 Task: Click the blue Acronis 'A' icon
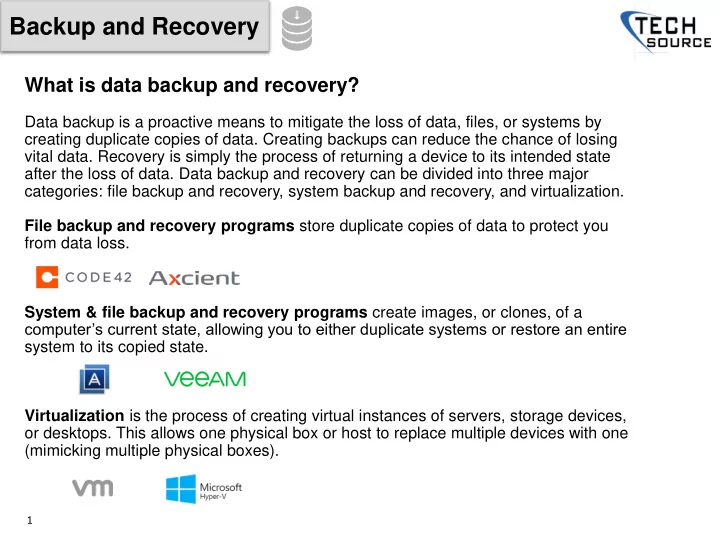94,379
